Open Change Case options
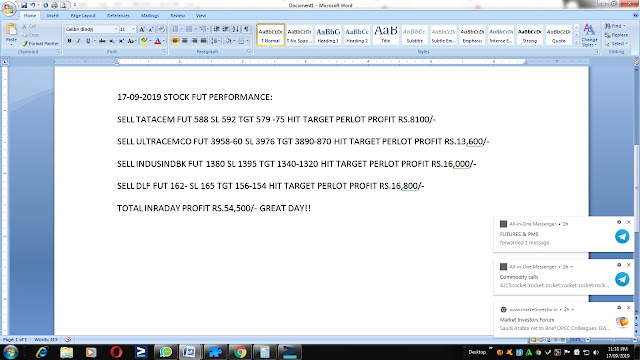 [131, 41]
